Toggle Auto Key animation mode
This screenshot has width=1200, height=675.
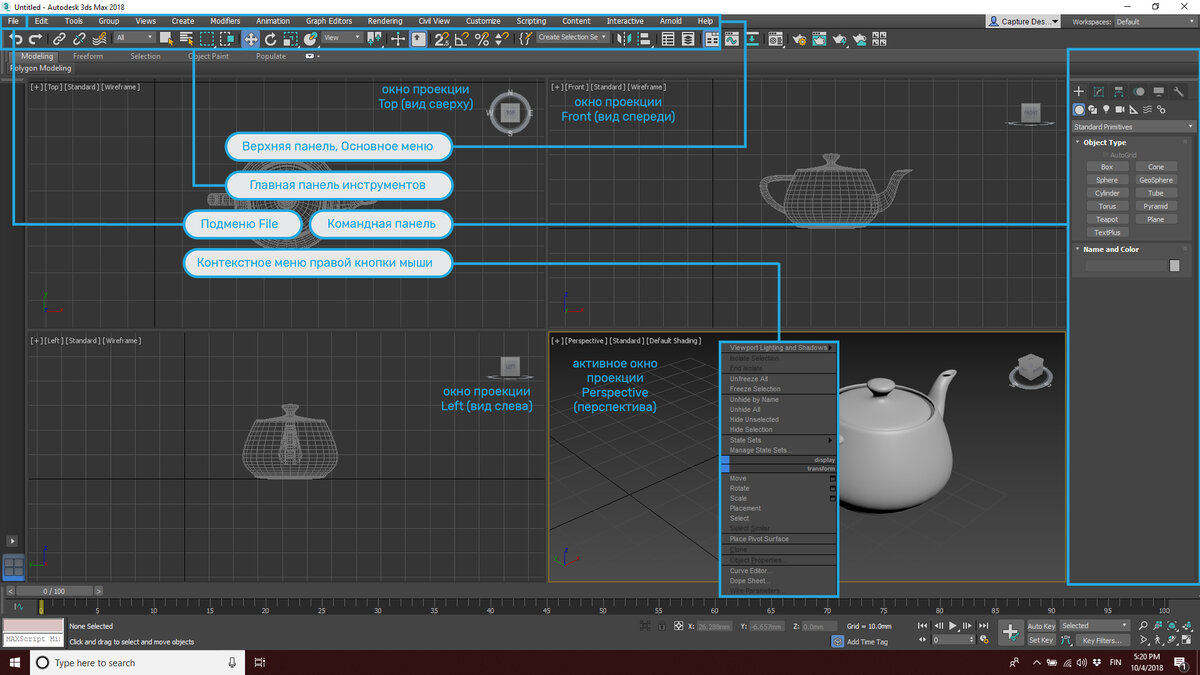1040,625
